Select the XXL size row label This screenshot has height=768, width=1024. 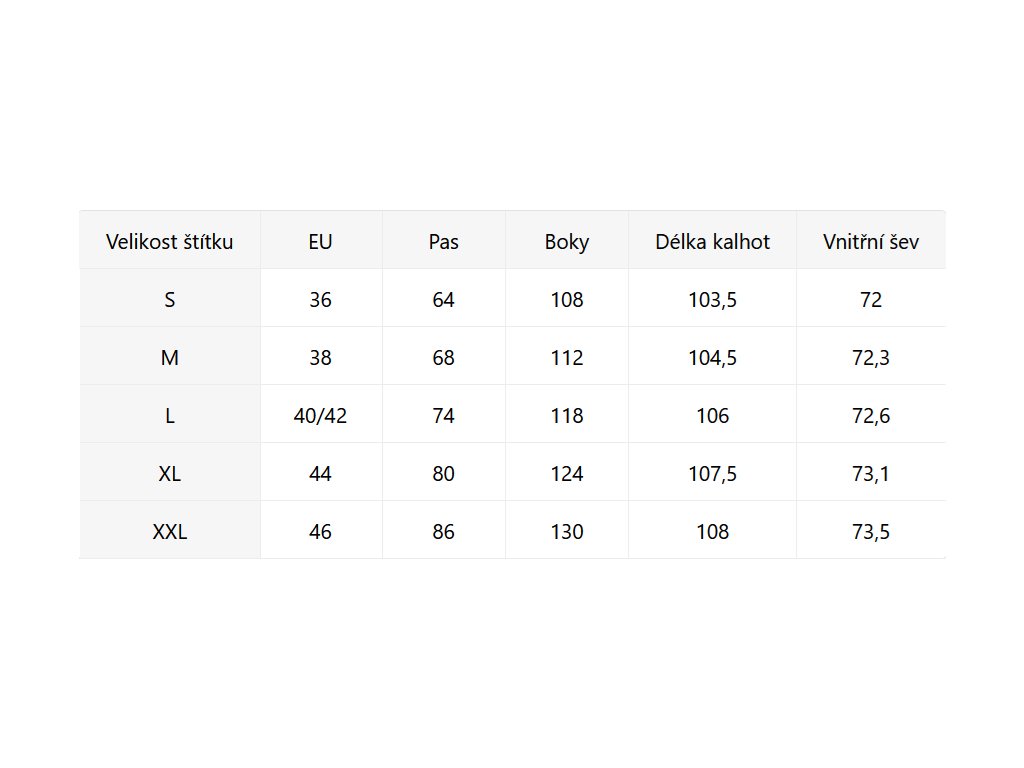tap(170, 532)
